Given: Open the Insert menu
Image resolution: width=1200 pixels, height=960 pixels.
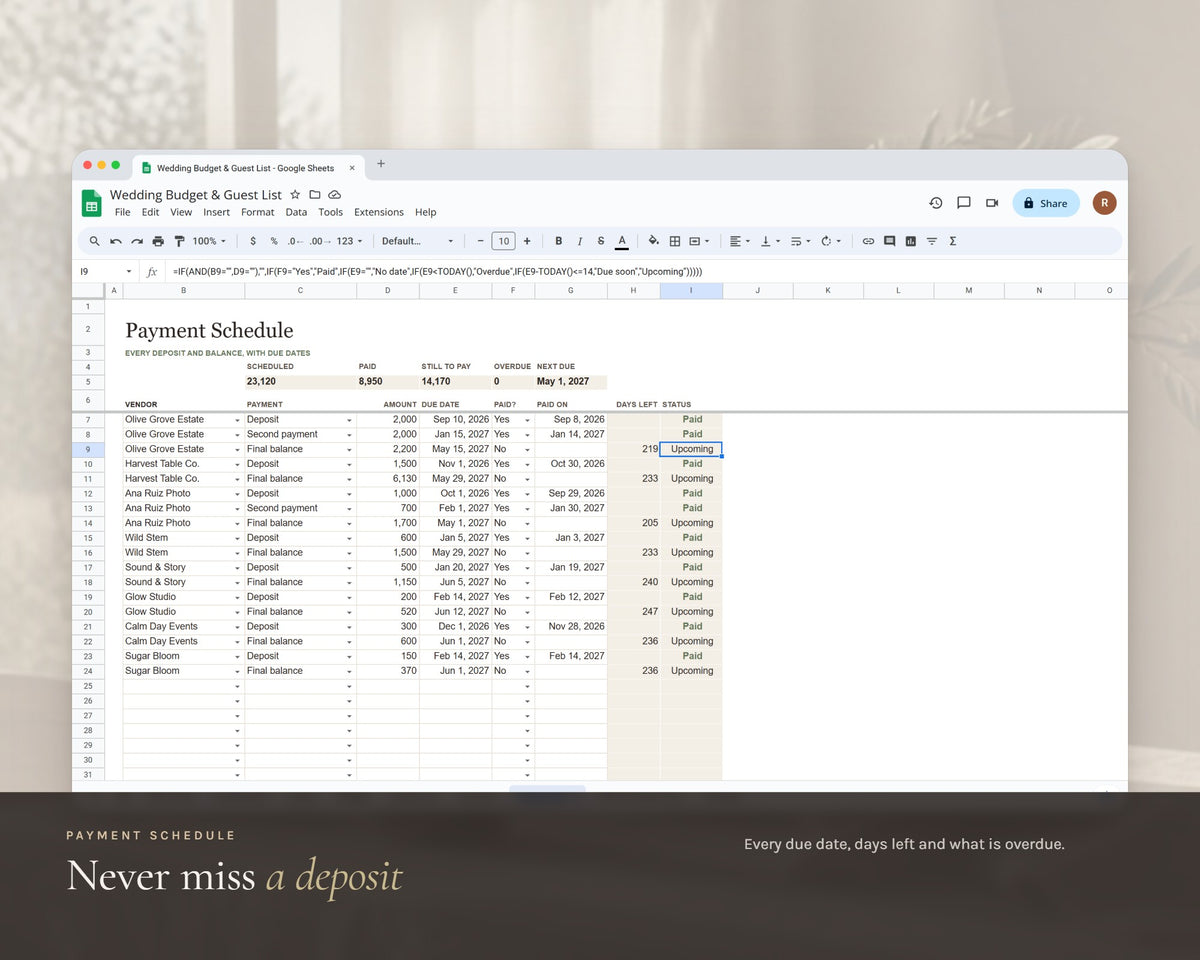Looking at the screenshot, I should click(x=216, y=212).
